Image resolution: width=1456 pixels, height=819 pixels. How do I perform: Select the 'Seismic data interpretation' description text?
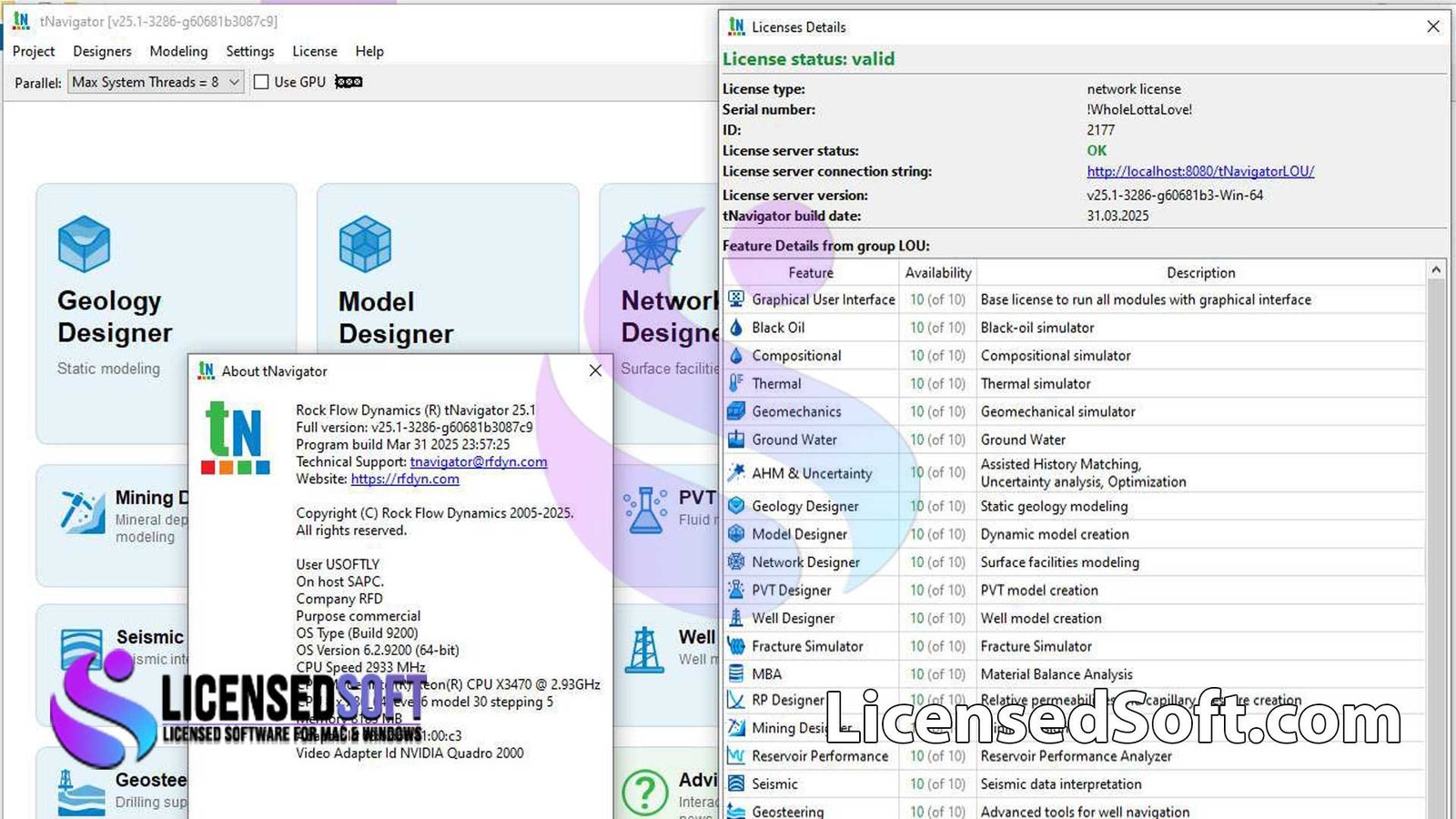[x=1061, y=784]
